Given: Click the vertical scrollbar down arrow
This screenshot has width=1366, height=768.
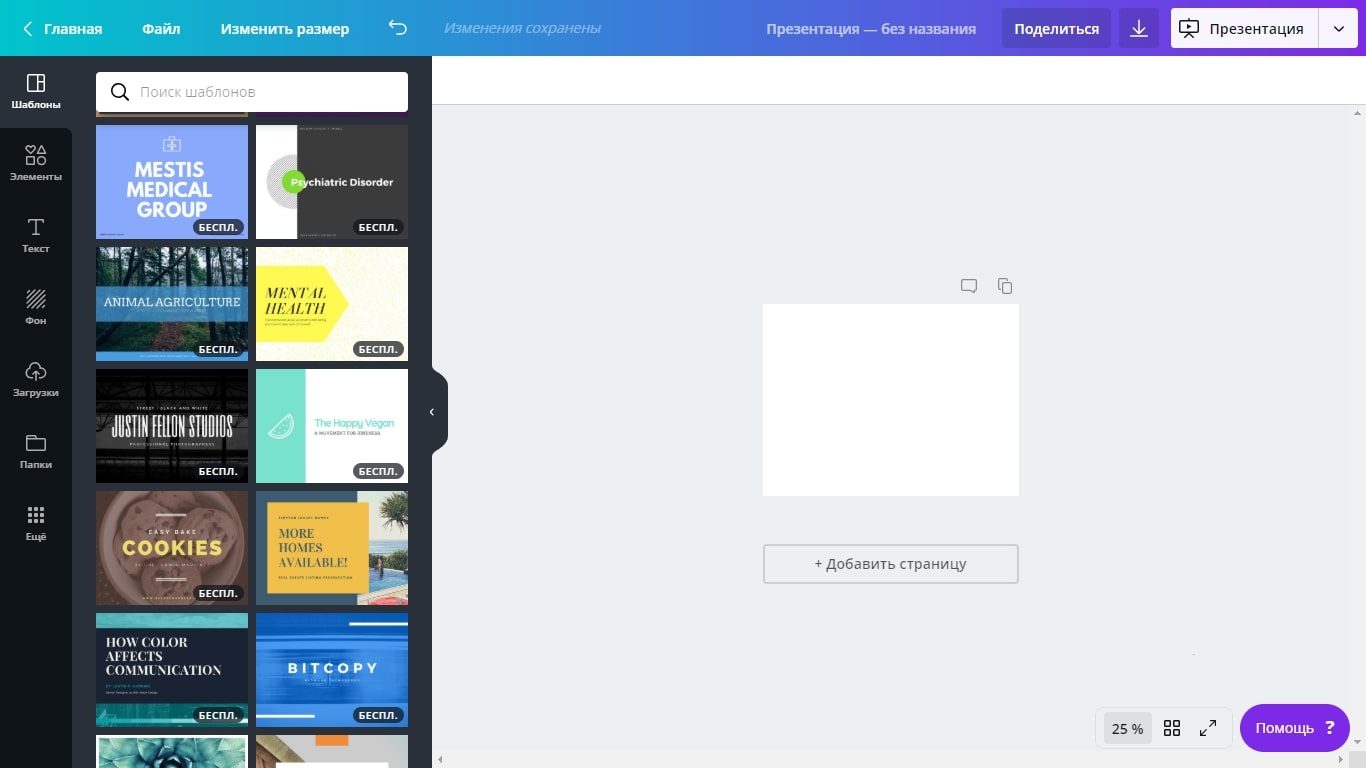Looking at the screenshot, I should [x=1357, y=741].
